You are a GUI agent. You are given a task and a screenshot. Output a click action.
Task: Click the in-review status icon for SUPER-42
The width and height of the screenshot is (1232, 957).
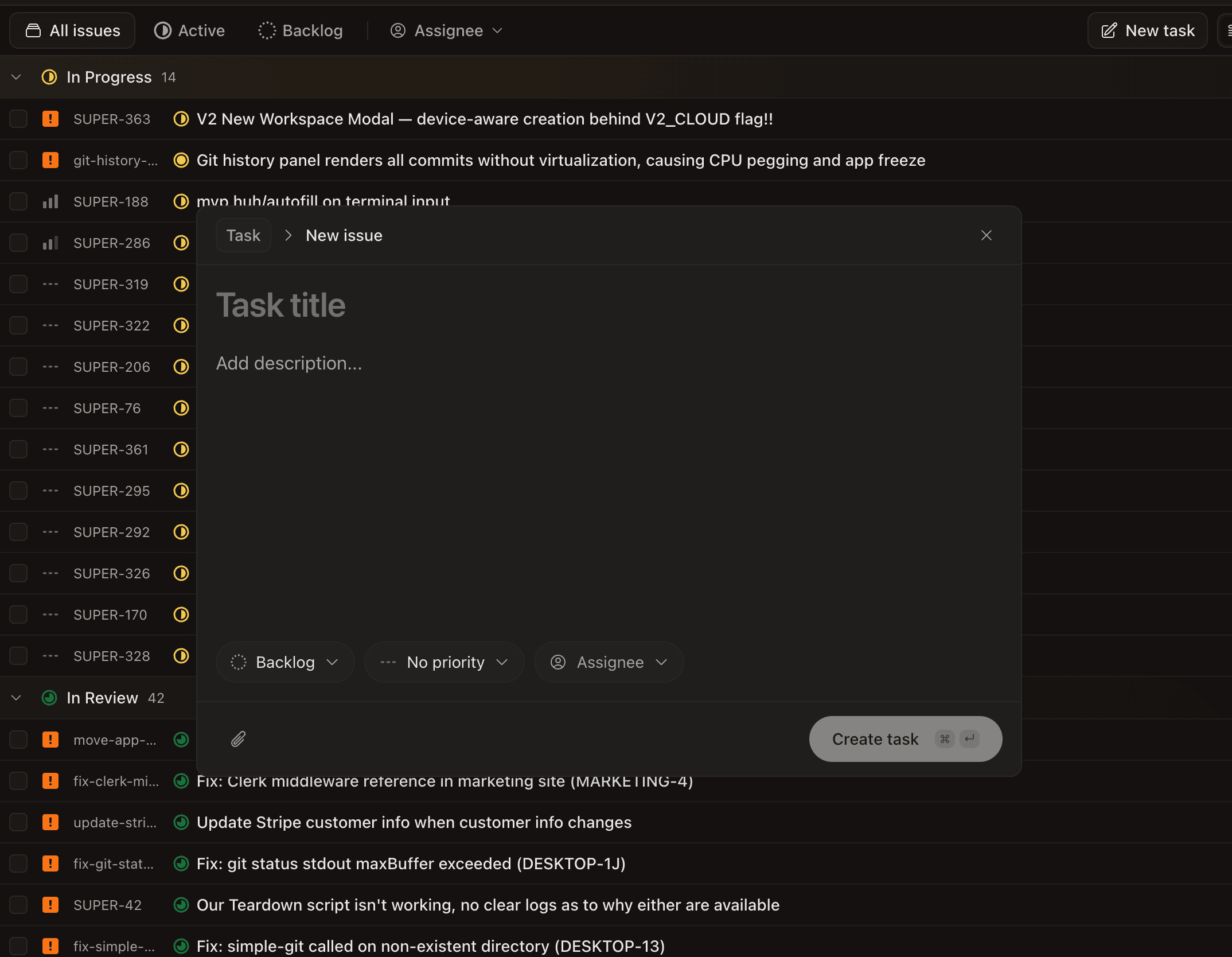[181, 905]
